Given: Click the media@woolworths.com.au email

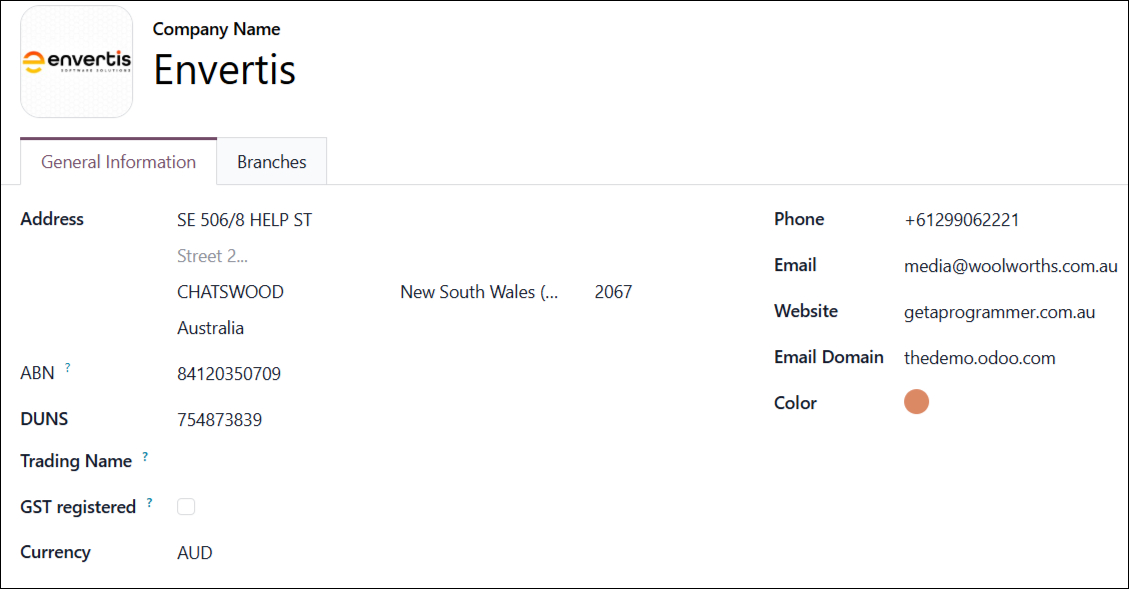Looking at the screenshot, I should point(1011,266).
